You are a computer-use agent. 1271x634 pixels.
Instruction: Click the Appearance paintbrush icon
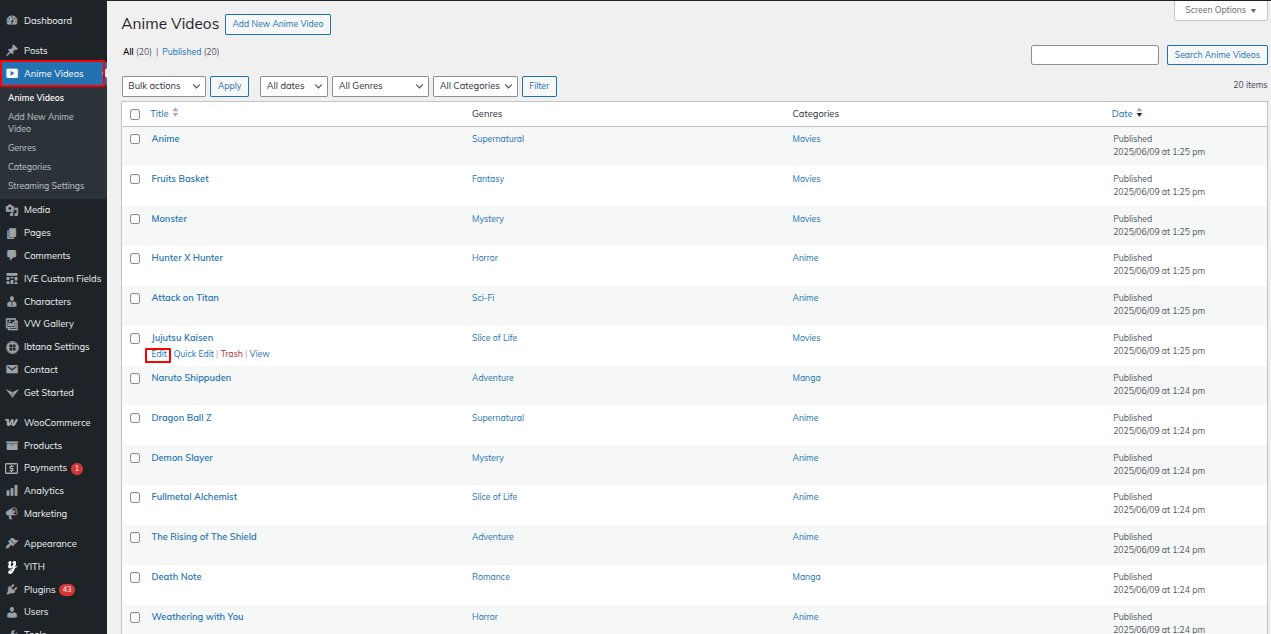[12, 544]
